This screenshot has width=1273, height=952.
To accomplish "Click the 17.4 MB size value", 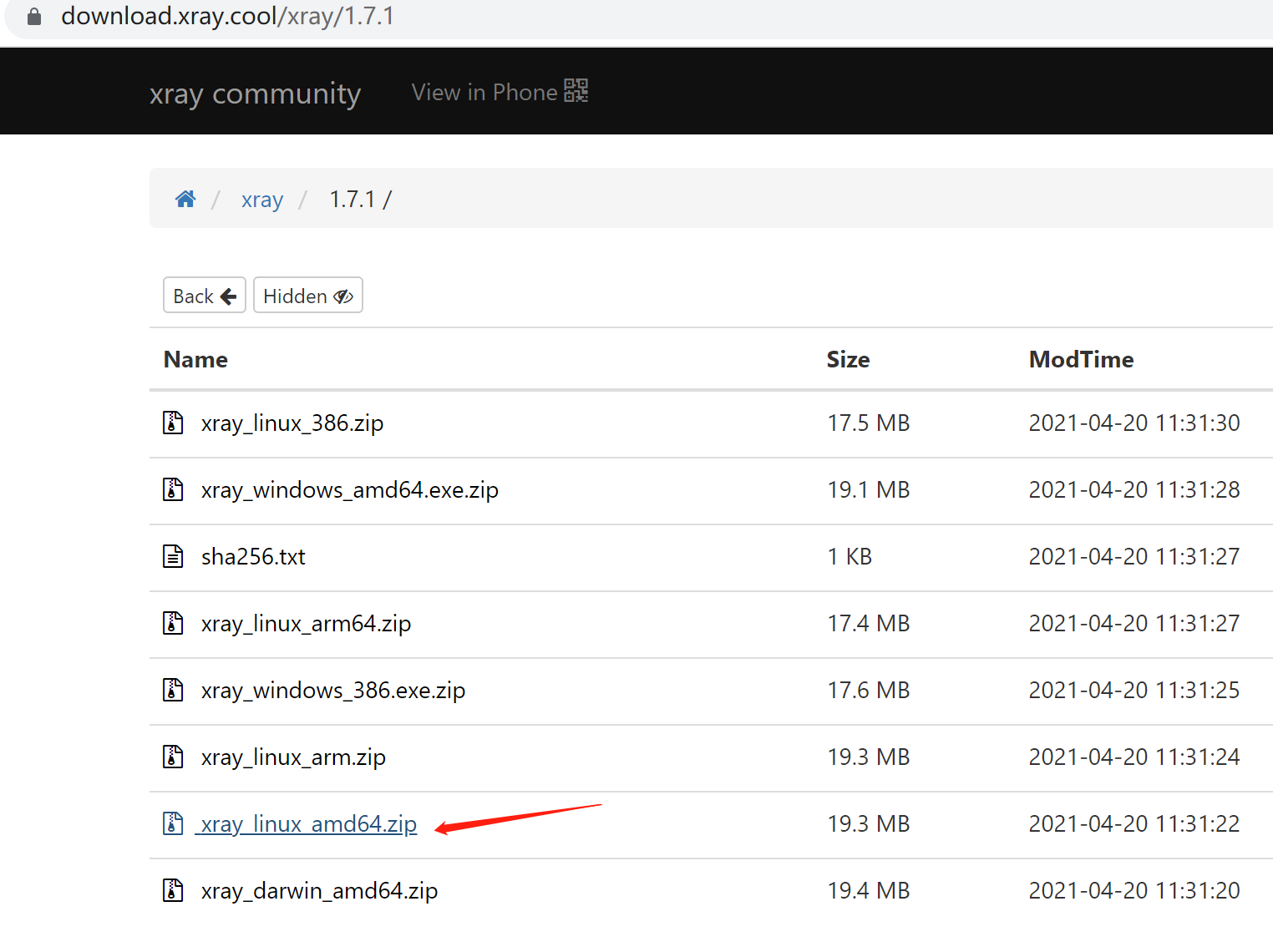I will pos(869,623).
